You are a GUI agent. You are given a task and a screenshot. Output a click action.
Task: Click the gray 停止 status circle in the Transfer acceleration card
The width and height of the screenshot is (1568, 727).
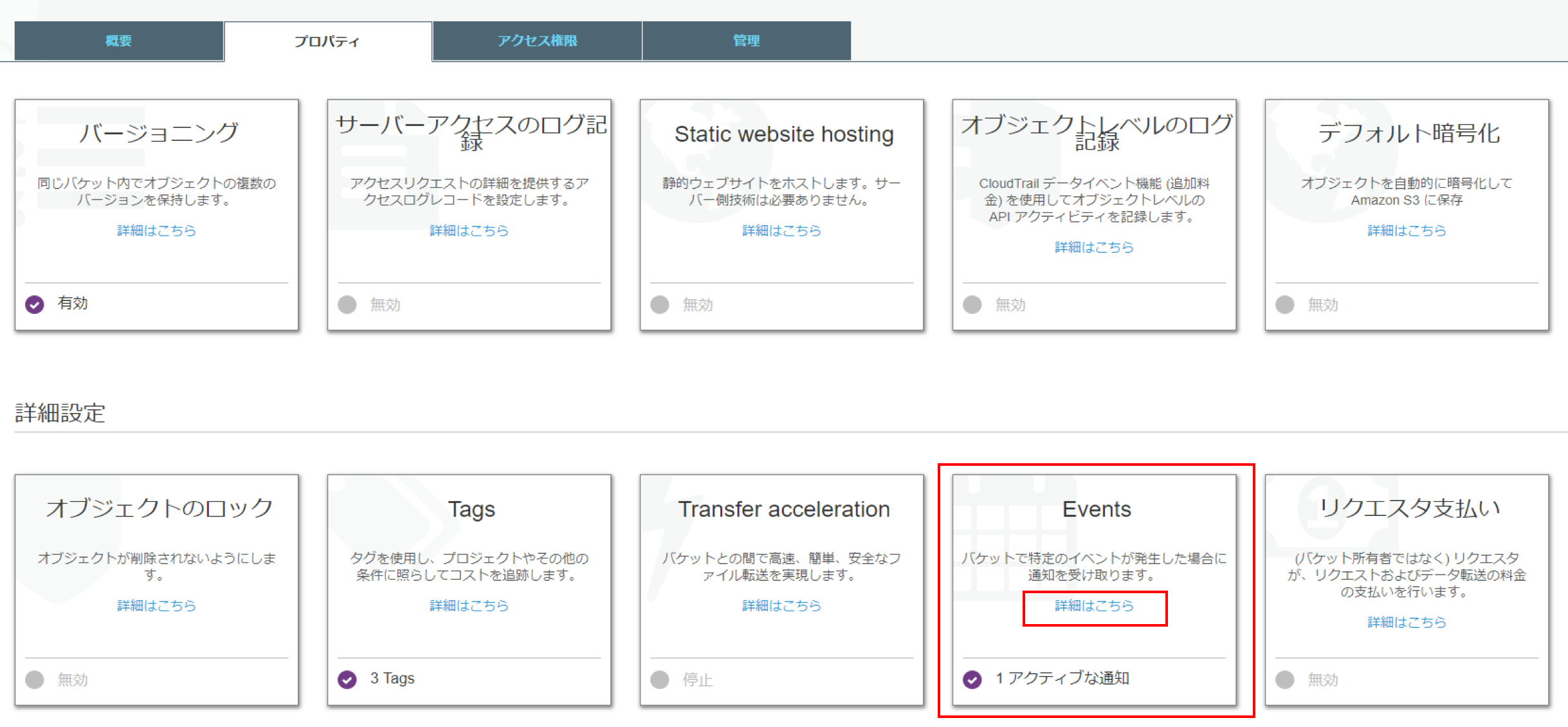click(660, 679)
